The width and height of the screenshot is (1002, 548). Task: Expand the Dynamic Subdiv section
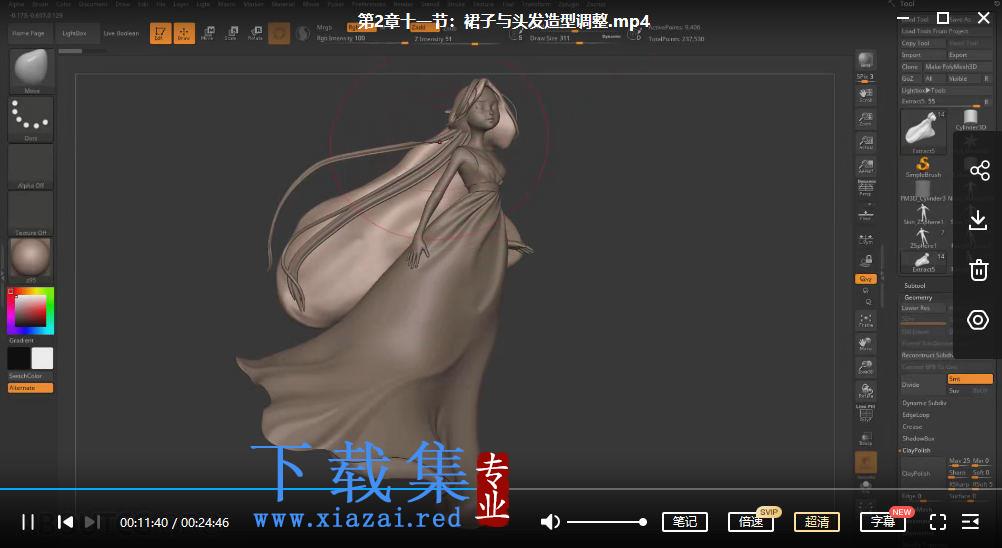[924, 403]
